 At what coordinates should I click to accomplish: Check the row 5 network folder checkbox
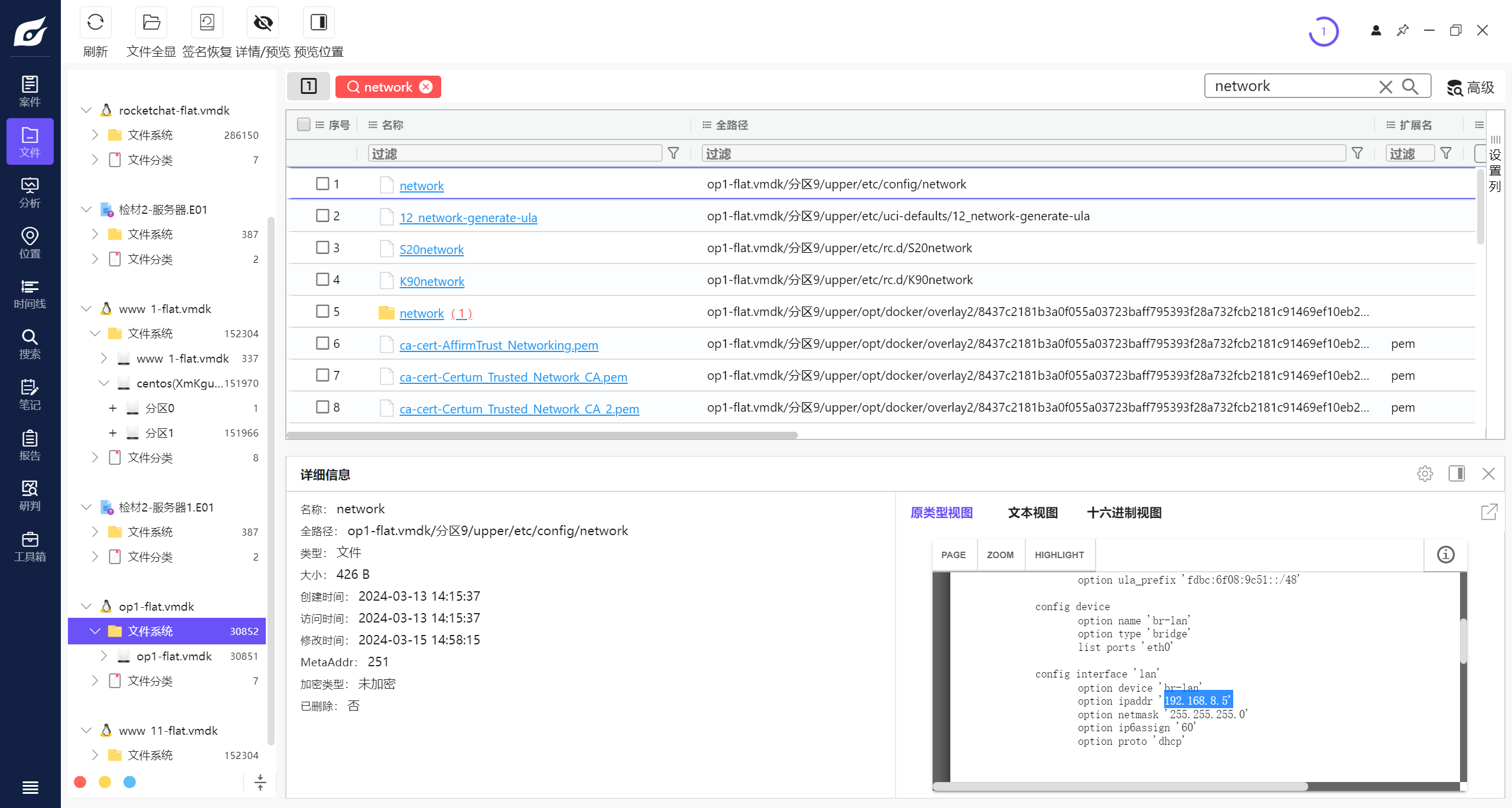pyautogui.click(x=322, y=311)
